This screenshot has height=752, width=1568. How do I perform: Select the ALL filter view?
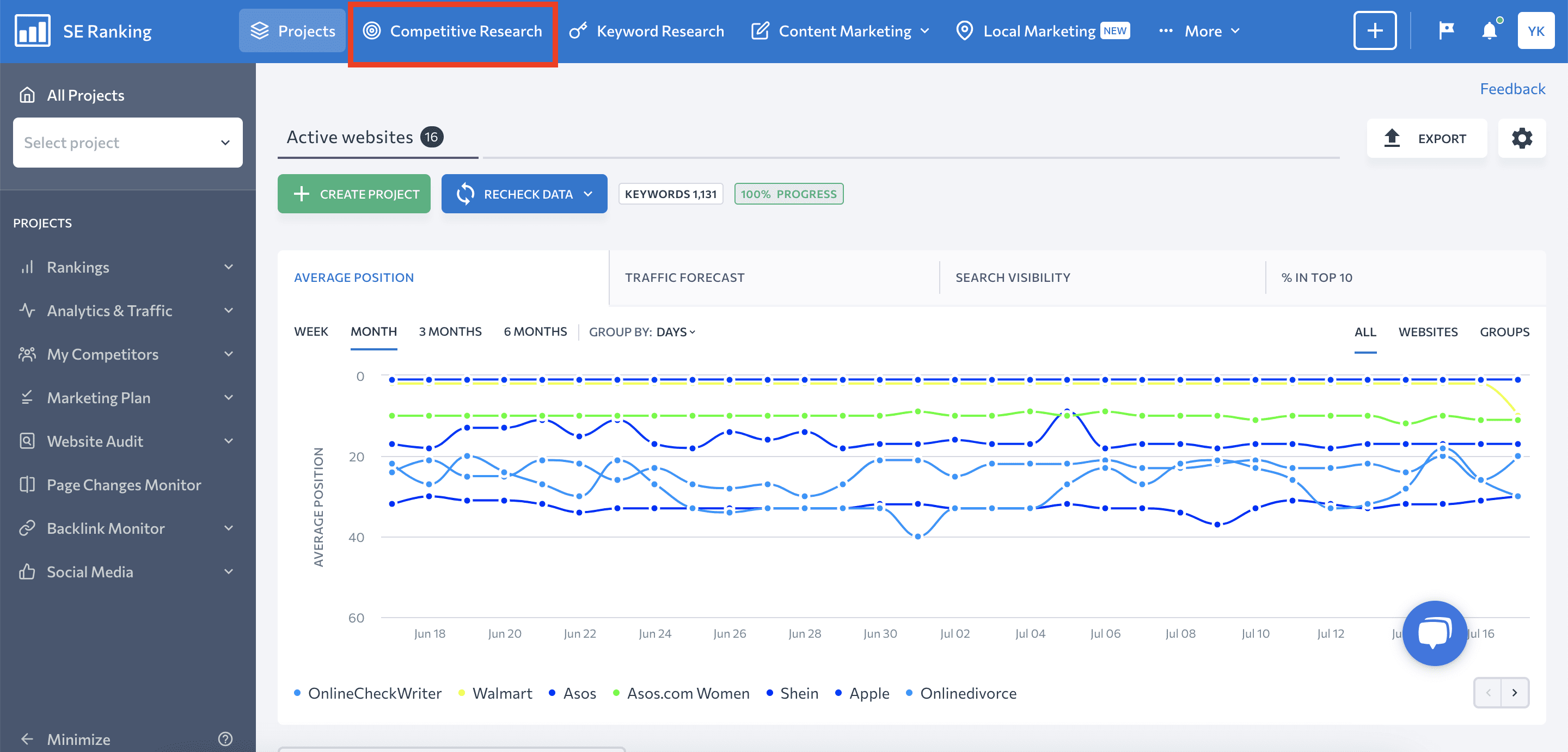coord(1365,331)
